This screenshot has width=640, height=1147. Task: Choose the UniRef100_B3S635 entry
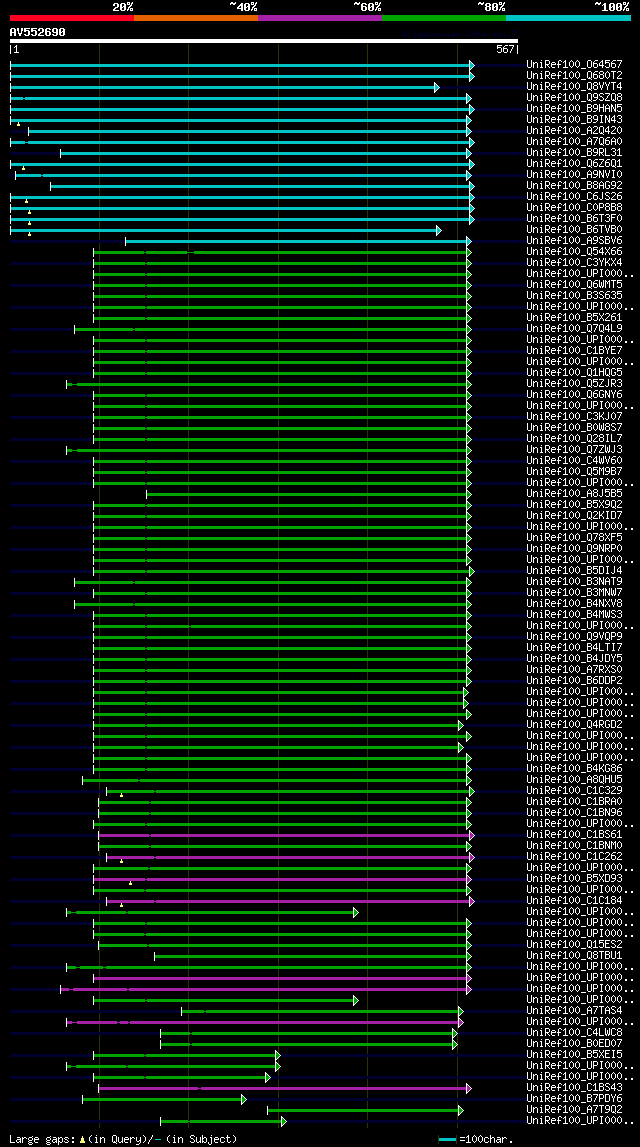tap(574, 296)
